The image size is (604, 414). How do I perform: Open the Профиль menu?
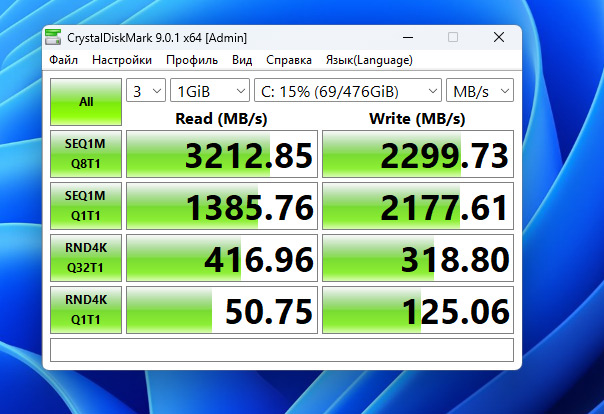pos(192,60)
